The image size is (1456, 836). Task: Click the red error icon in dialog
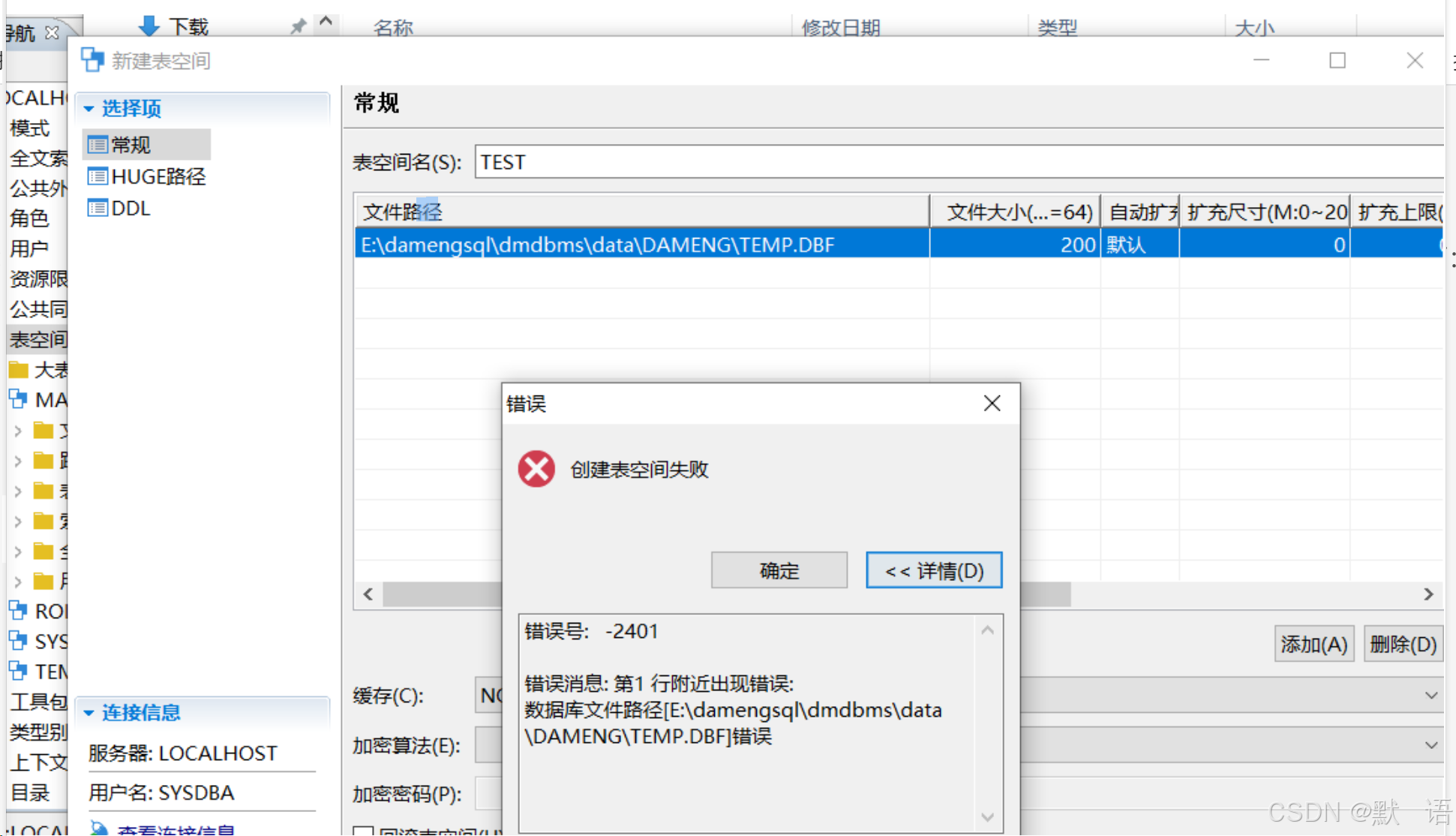536,468
